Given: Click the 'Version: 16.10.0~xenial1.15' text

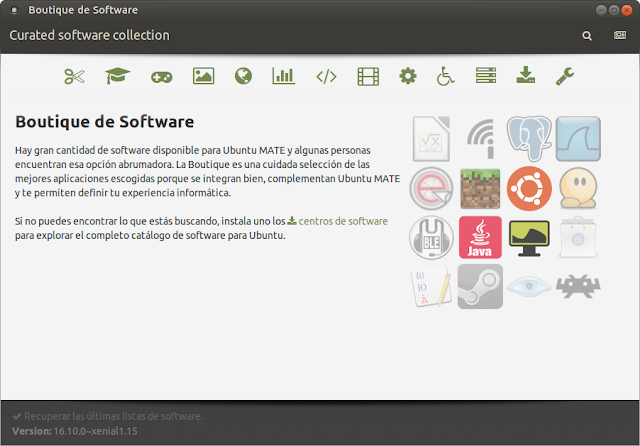Looking at the screenshot, I should coord(75,431).
